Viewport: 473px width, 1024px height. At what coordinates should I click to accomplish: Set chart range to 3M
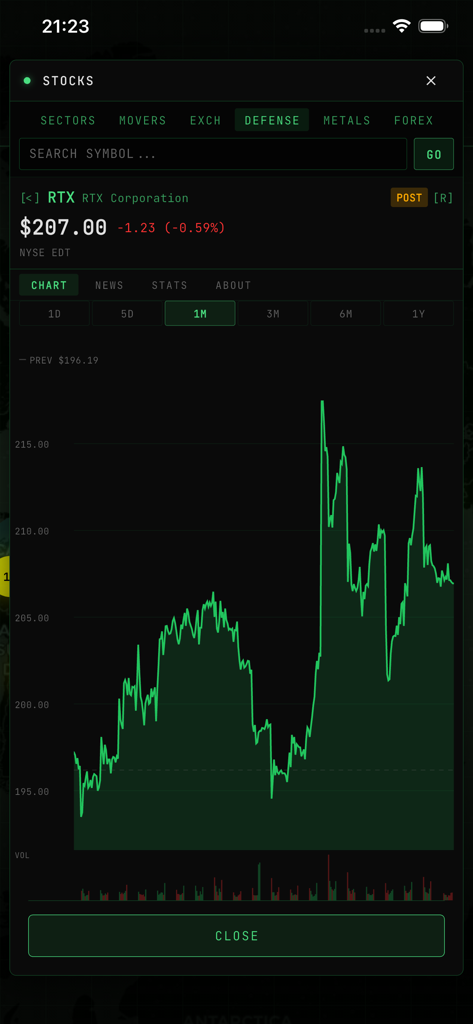273,313
